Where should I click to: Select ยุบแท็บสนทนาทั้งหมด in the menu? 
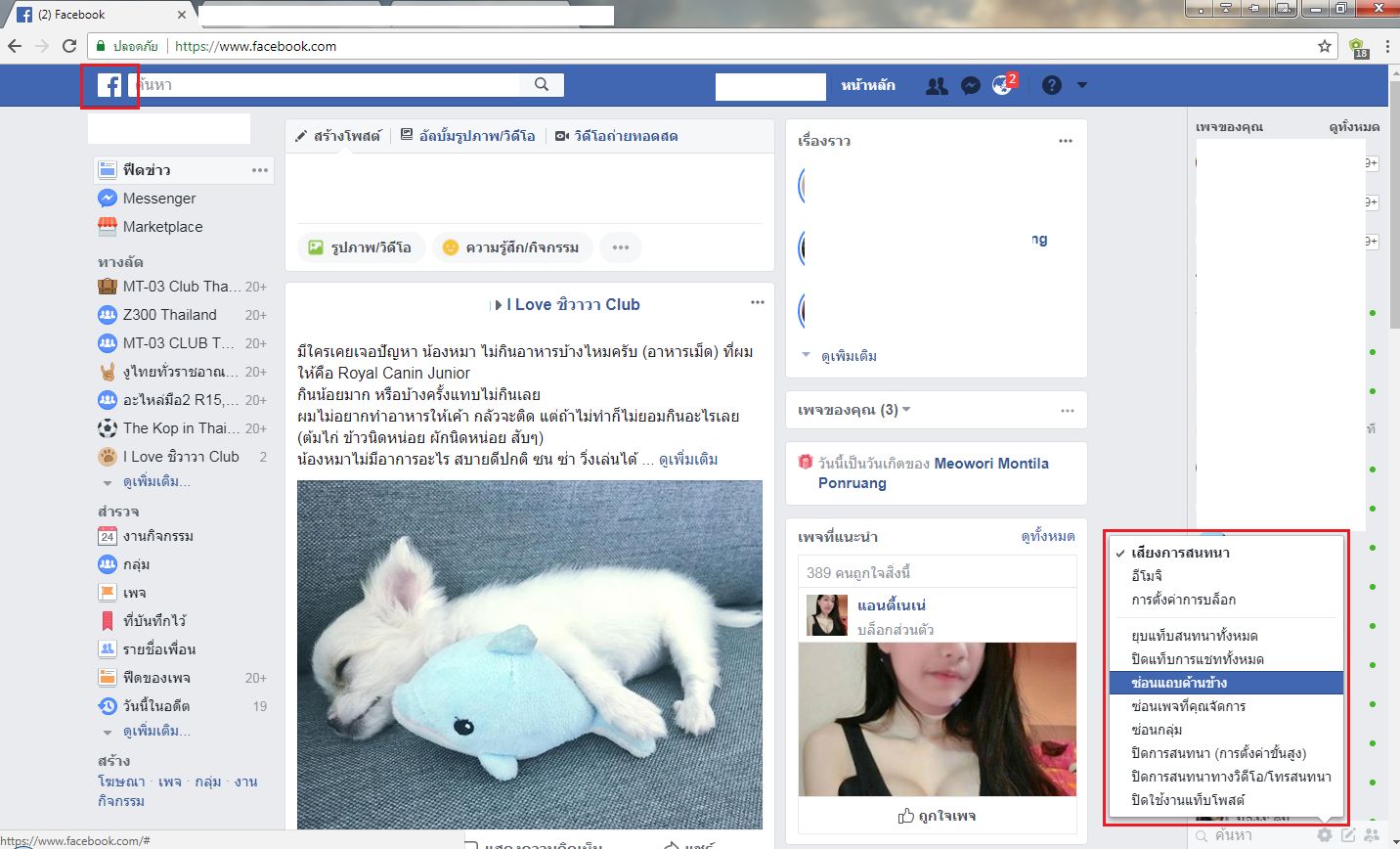click(1224, 636)
